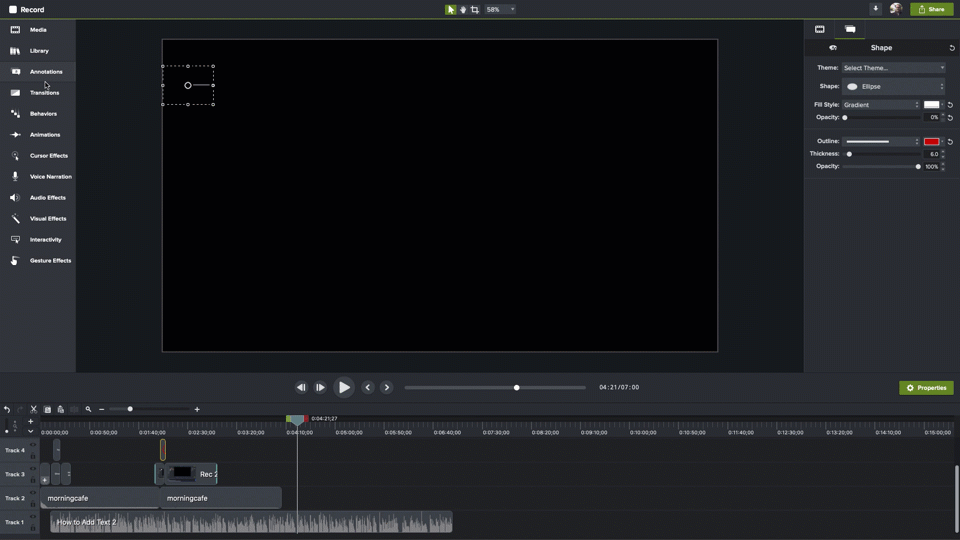
Task: Toggle visibility eye for Track 2
Action: coord(33,493)
